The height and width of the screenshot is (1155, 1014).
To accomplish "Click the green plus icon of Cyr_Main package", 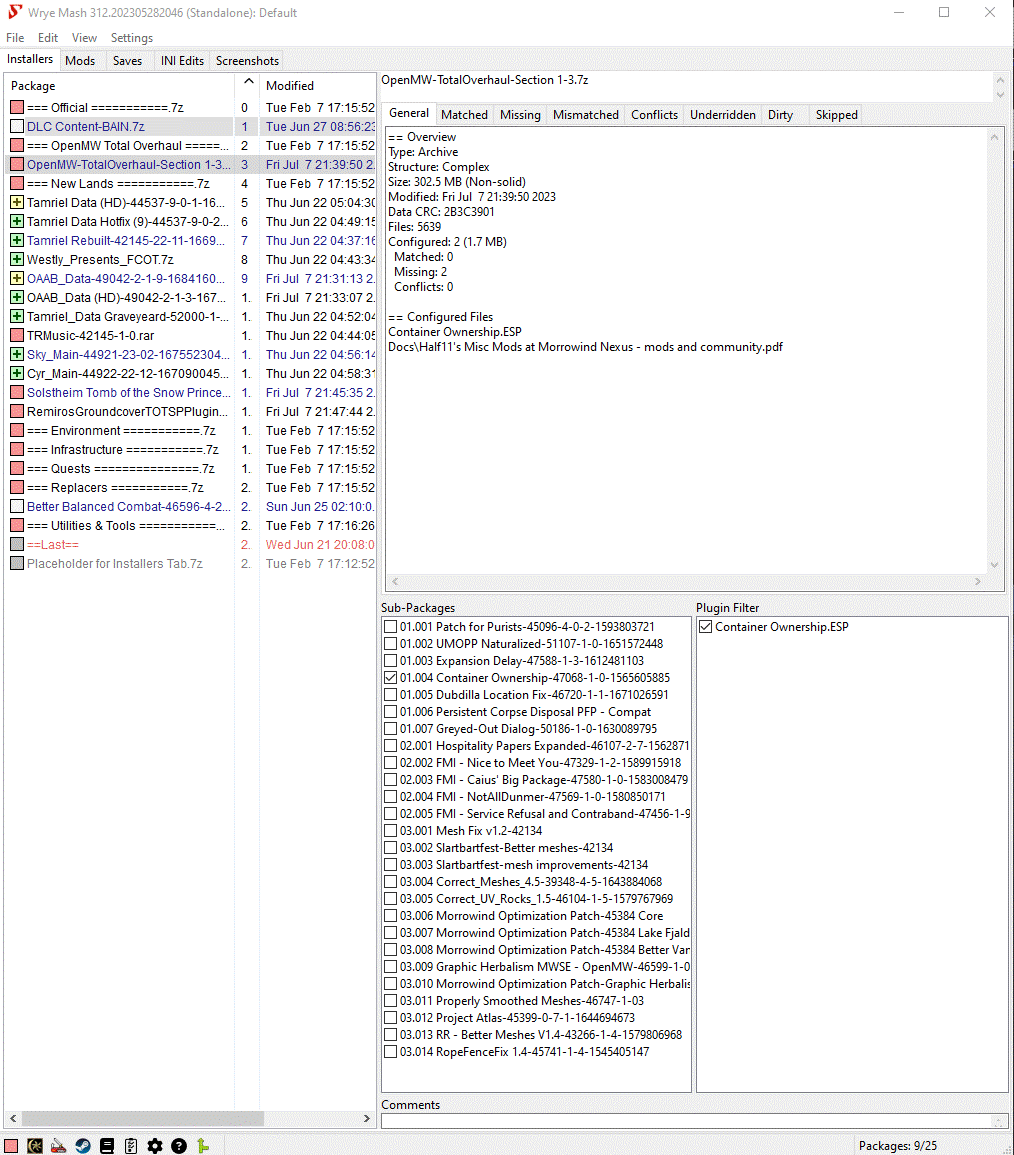I will [x=17, y=373].
